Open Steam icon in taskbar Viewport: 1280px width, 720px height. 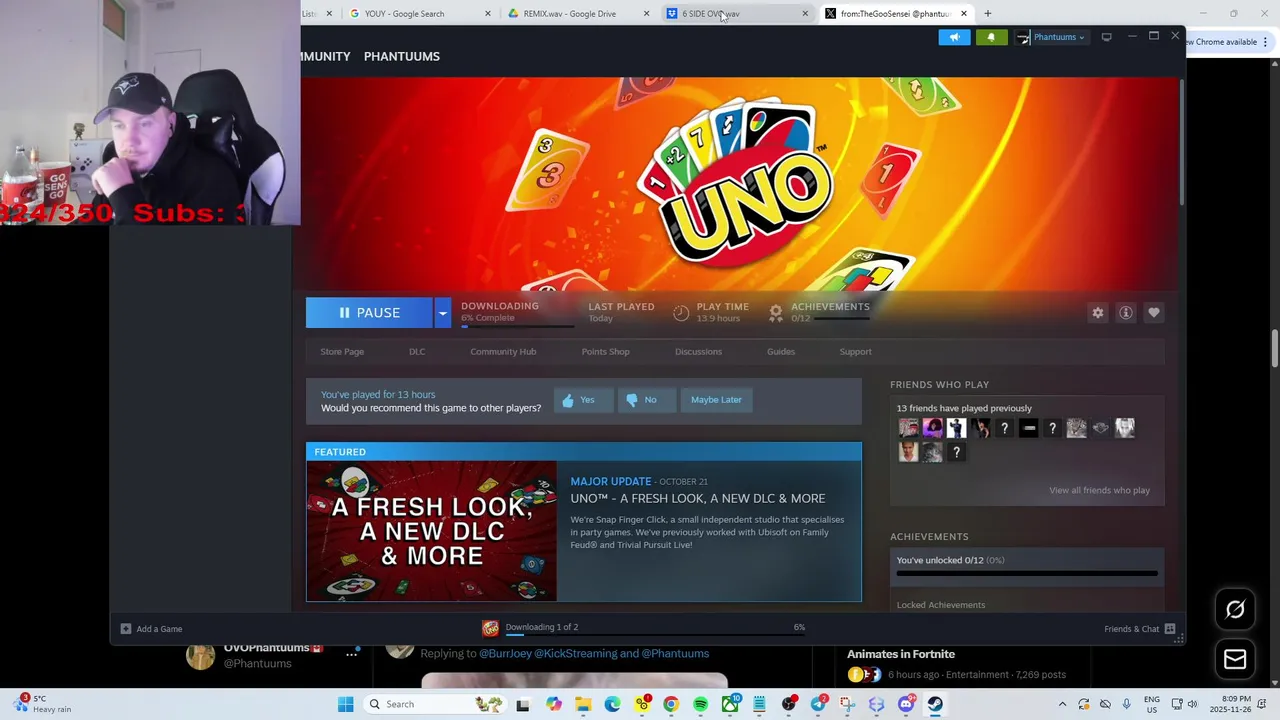point(934,704)
